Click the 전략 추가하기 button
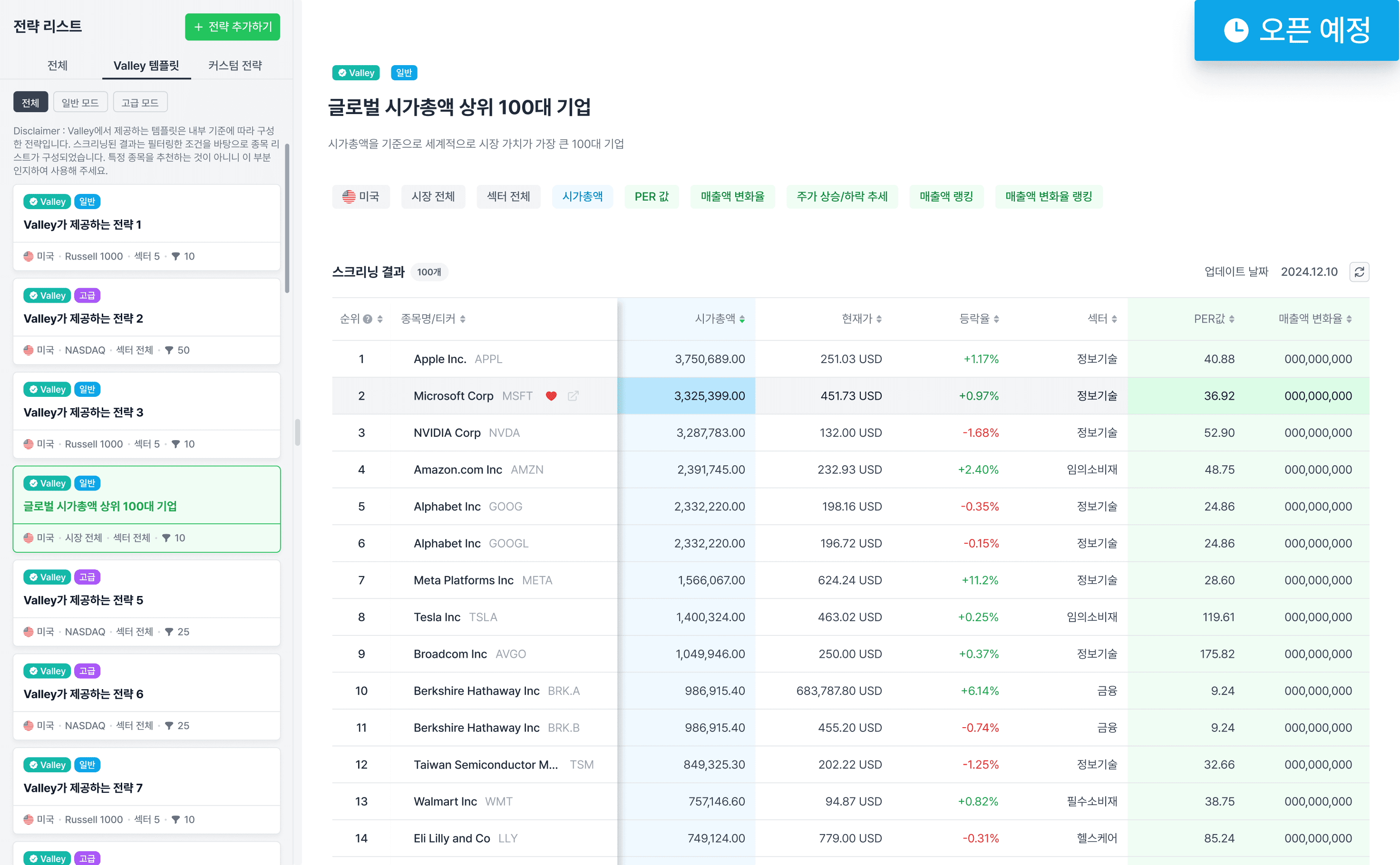The image size is (1400, 865). (233, 27)
